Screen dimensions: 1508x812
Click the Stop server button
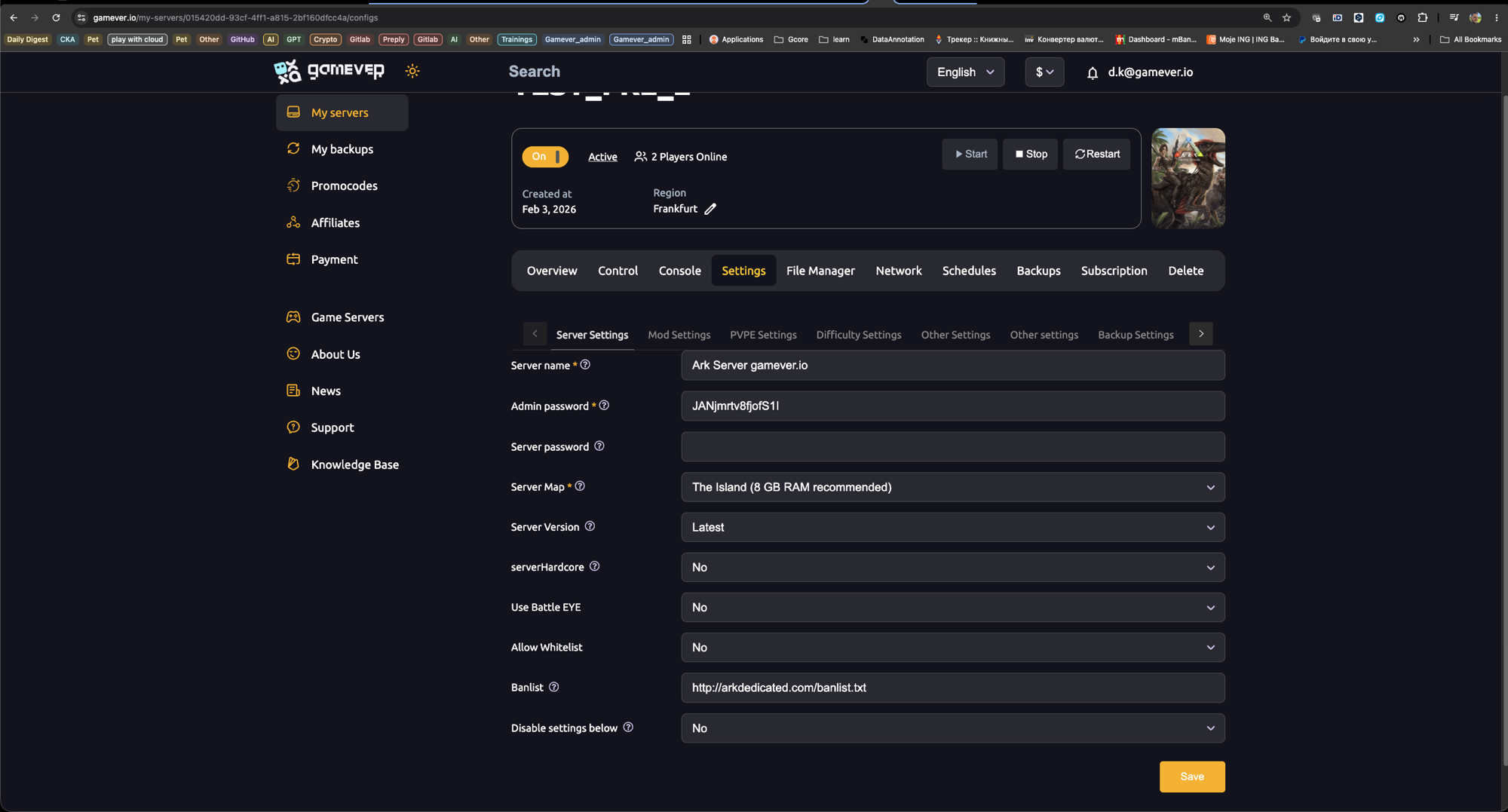click(x=1030, y=154)
